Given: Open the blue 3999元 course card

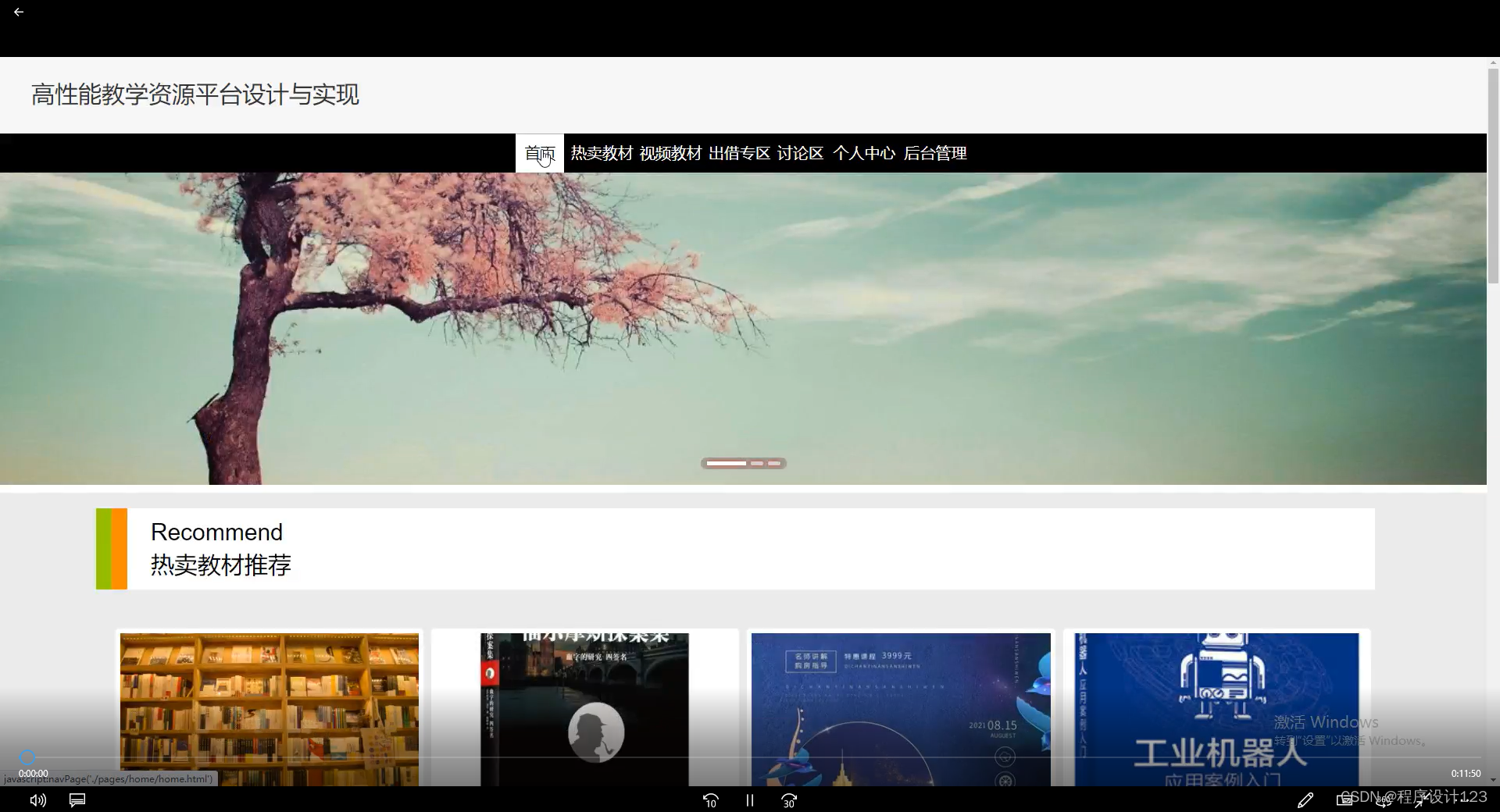Looking at the screenshot, I should point(901,709).
